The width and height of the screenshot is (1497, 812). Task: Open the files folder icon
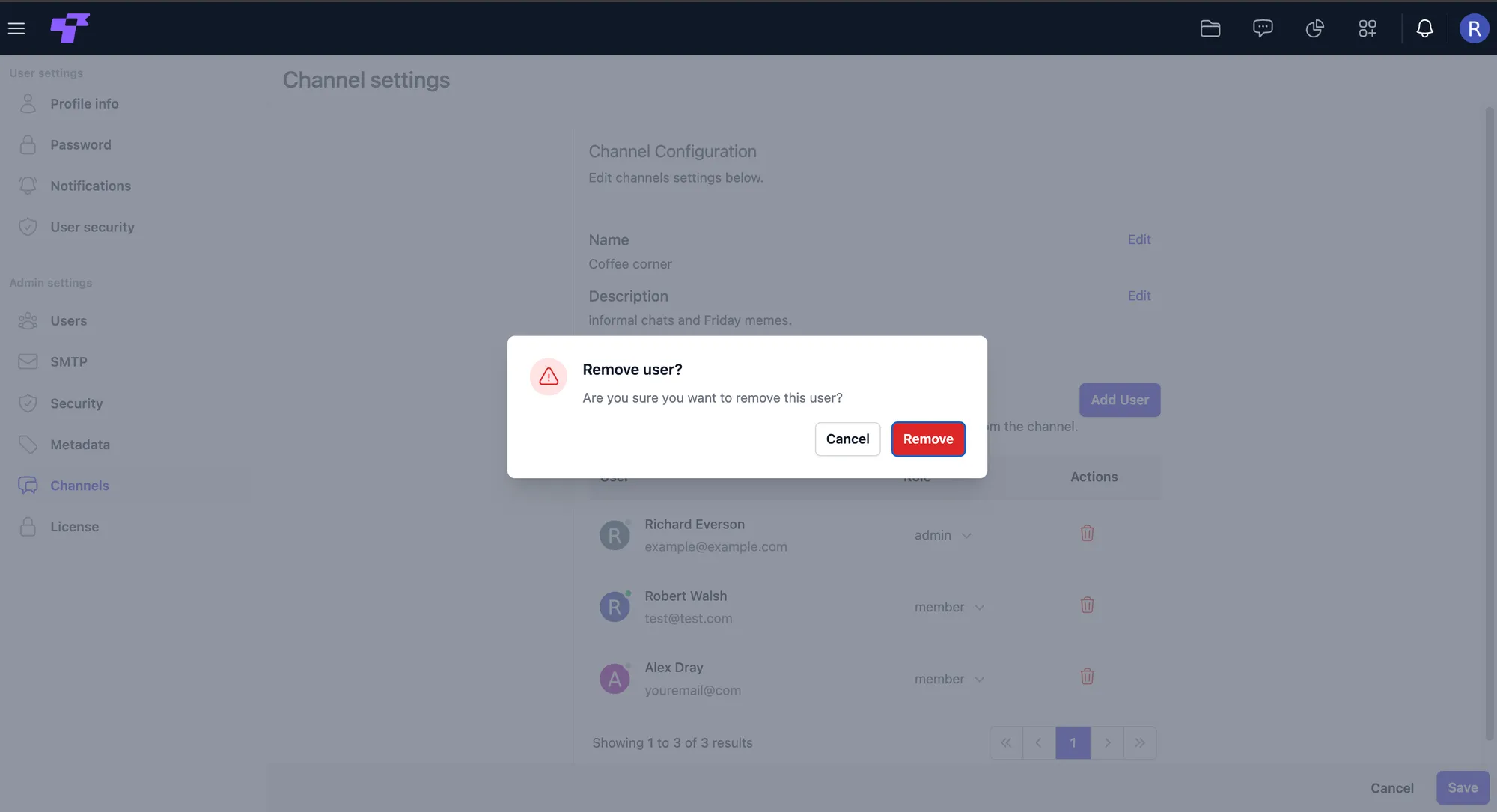point(1210,28)
